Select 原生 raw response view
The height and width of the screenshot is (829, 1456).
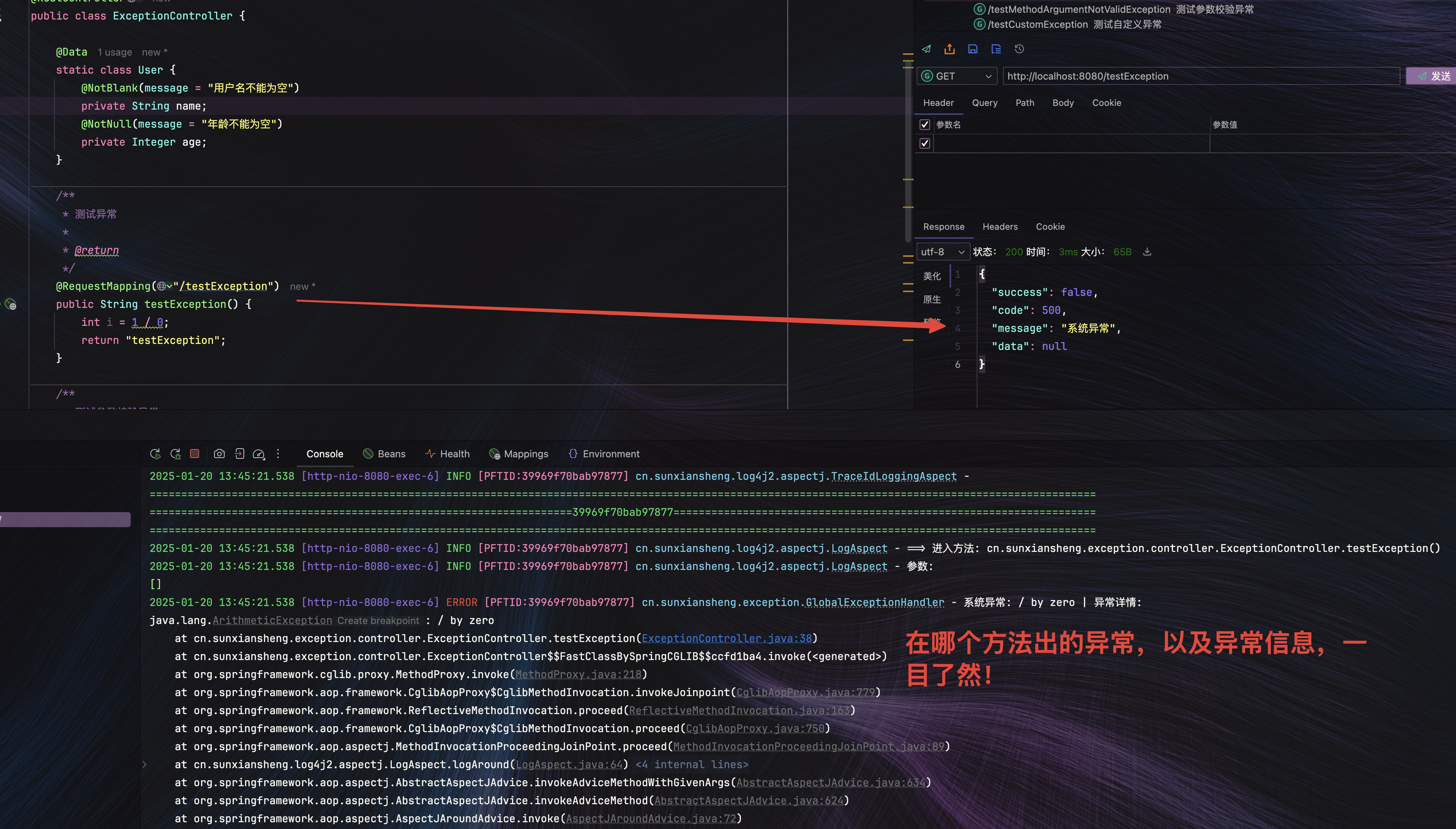pos(932,300)
